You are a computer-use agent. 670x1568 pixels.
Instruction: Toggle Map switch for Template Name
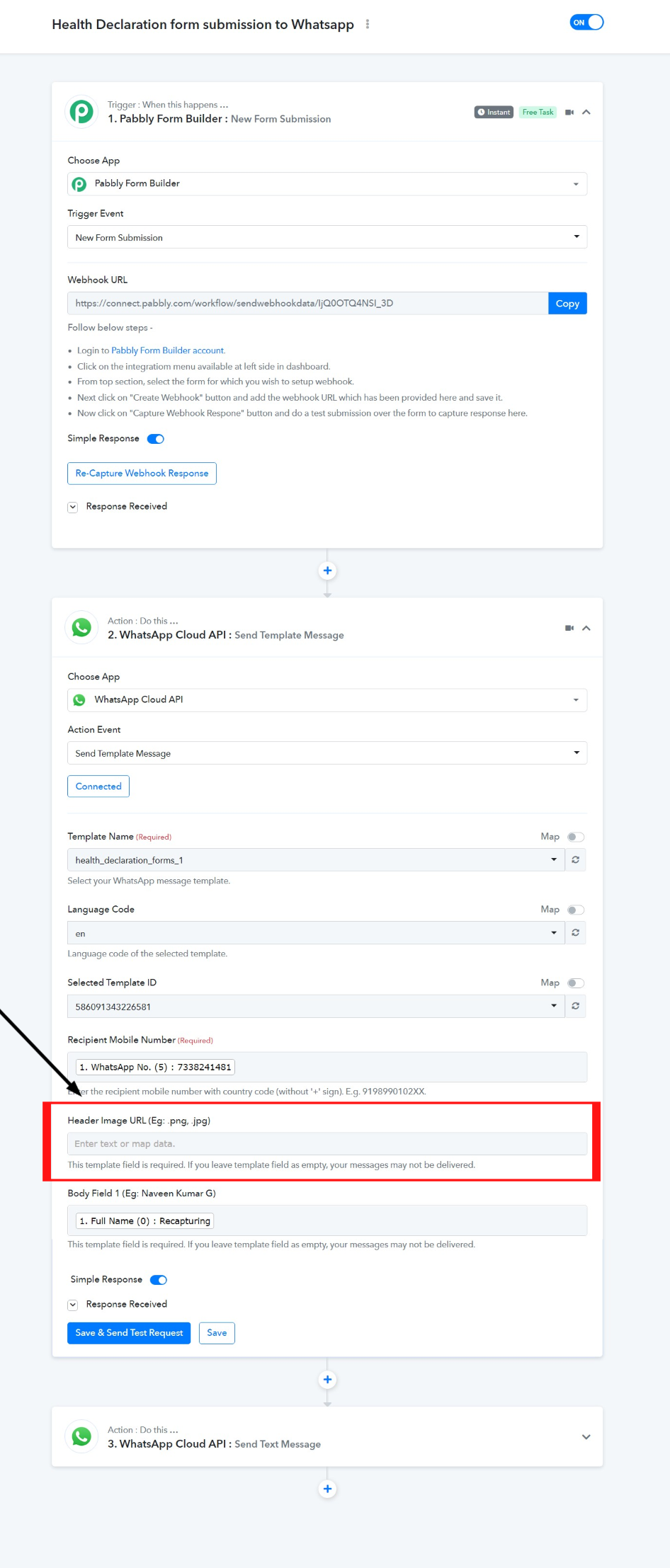point(575,837)
